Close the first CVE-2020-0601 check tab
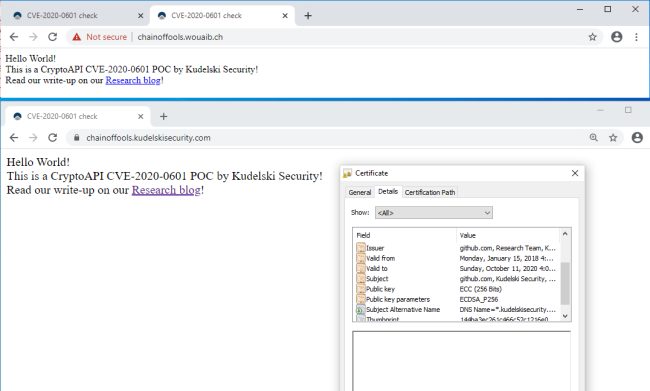The width and height of the screenshot is (650, 391). [x=141, y=16]
